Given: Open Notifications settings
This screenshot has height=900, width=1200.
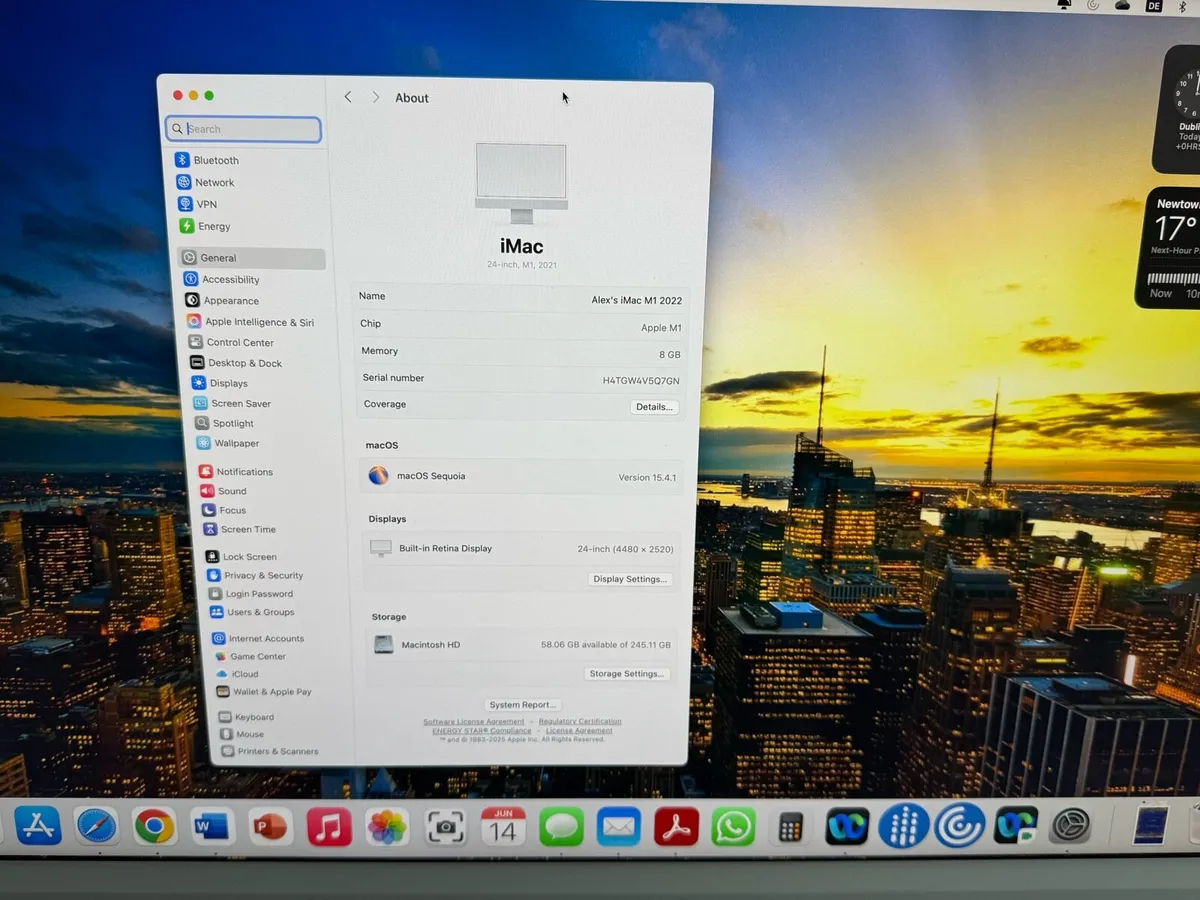Looking at the screenshot, I should (236, 471).
